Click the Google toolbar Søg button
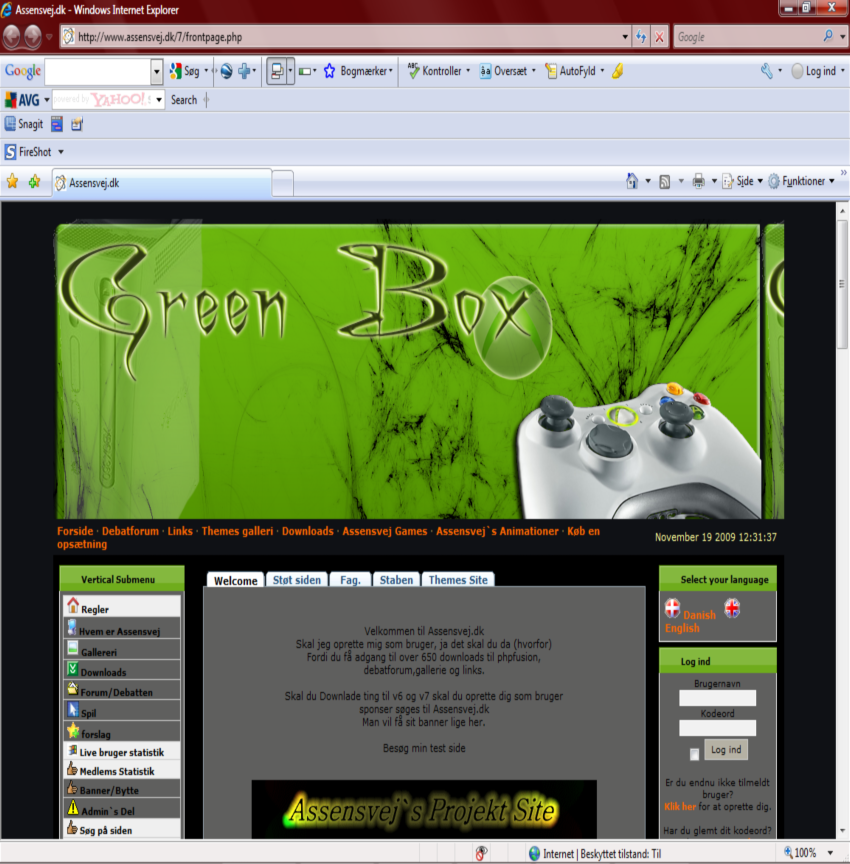Screen dimensions: 850x864 coord(185,71)
